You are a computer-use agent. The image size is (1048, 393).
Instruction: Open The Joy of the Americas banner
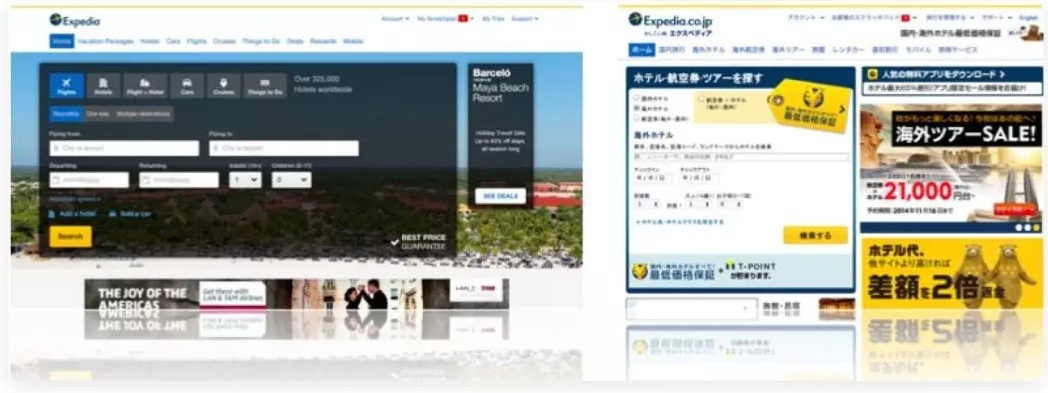click(x=296, y=294)
